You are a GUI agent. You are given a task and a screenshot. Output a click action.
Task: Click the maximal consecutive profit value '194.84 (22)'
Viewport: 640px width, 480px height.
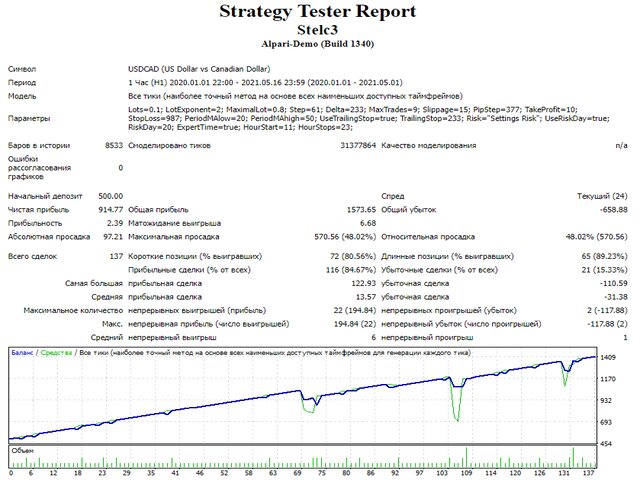(x=355, y=324)
